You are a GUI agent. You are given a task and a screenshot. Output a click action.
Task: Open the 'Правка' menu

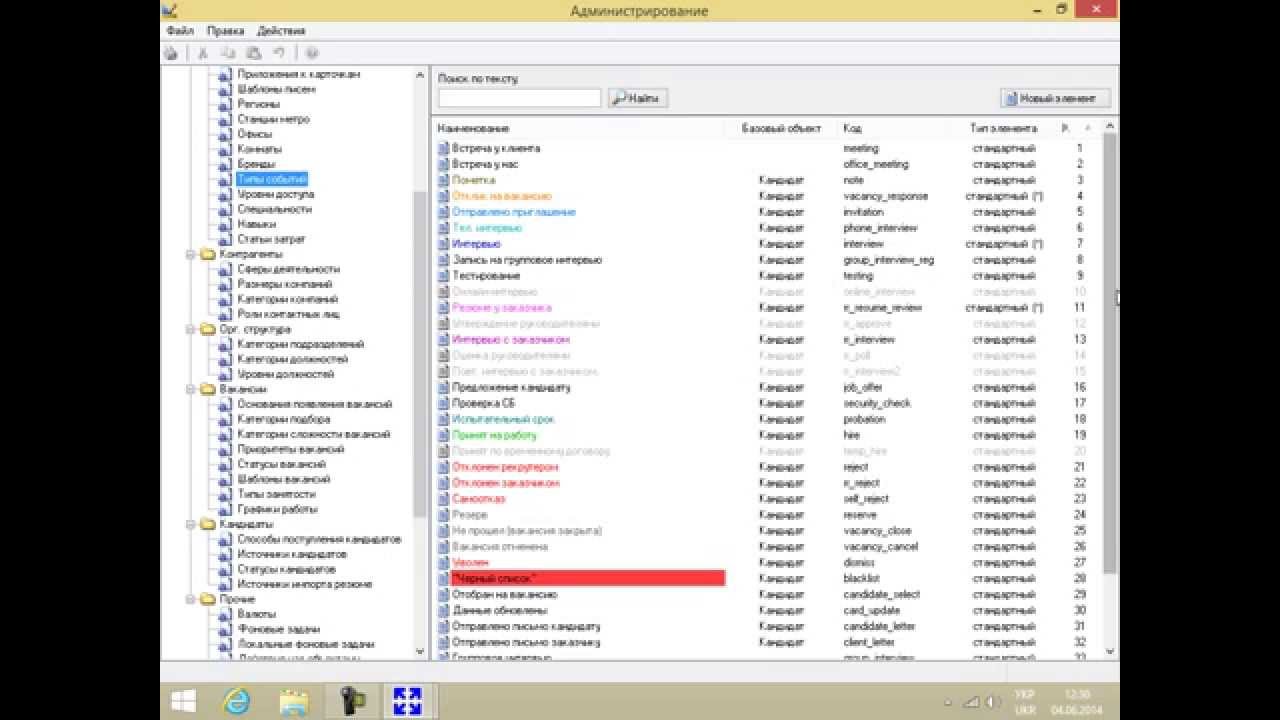tap(226, 31)
